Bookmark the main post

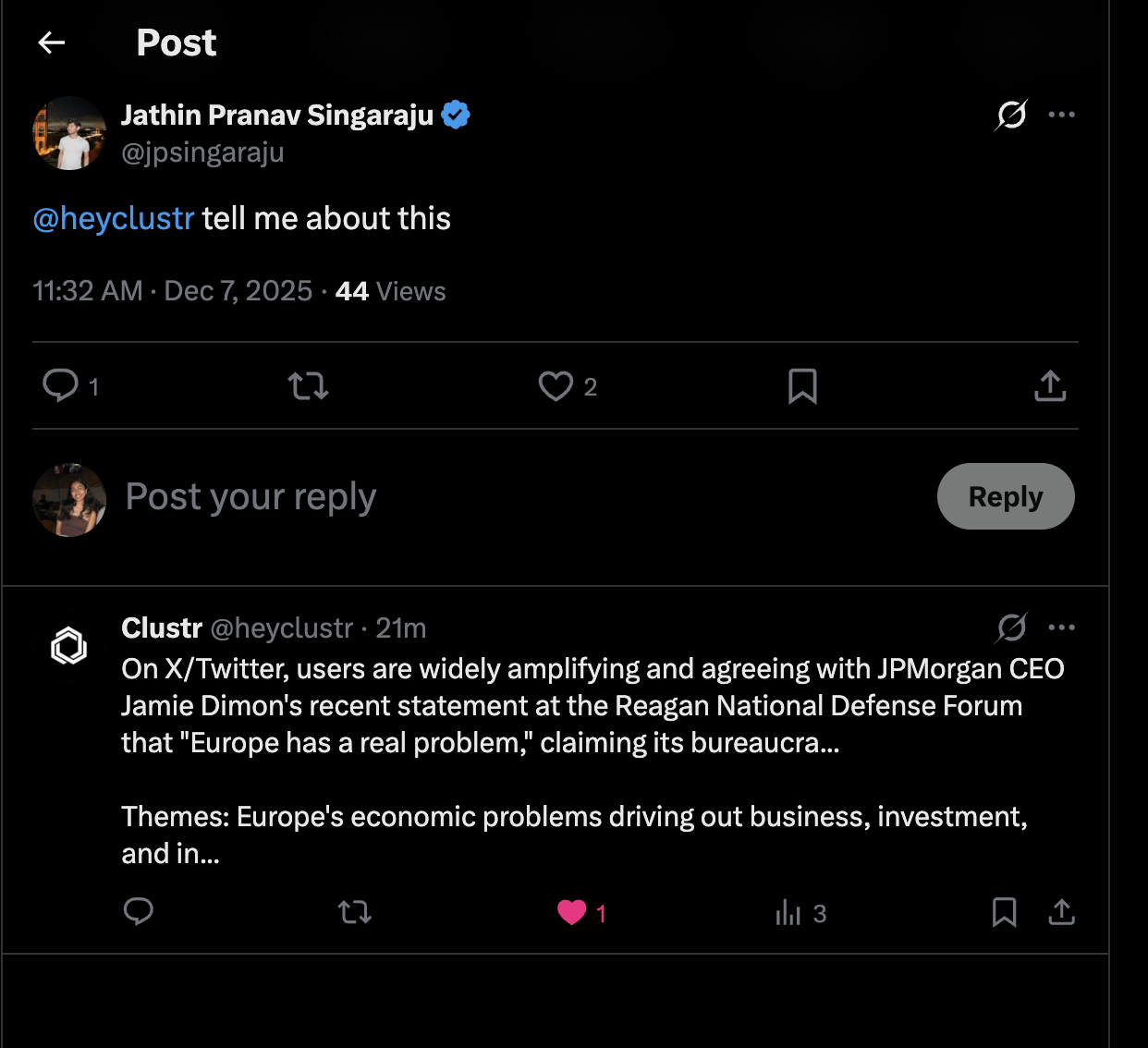(802, 386)
